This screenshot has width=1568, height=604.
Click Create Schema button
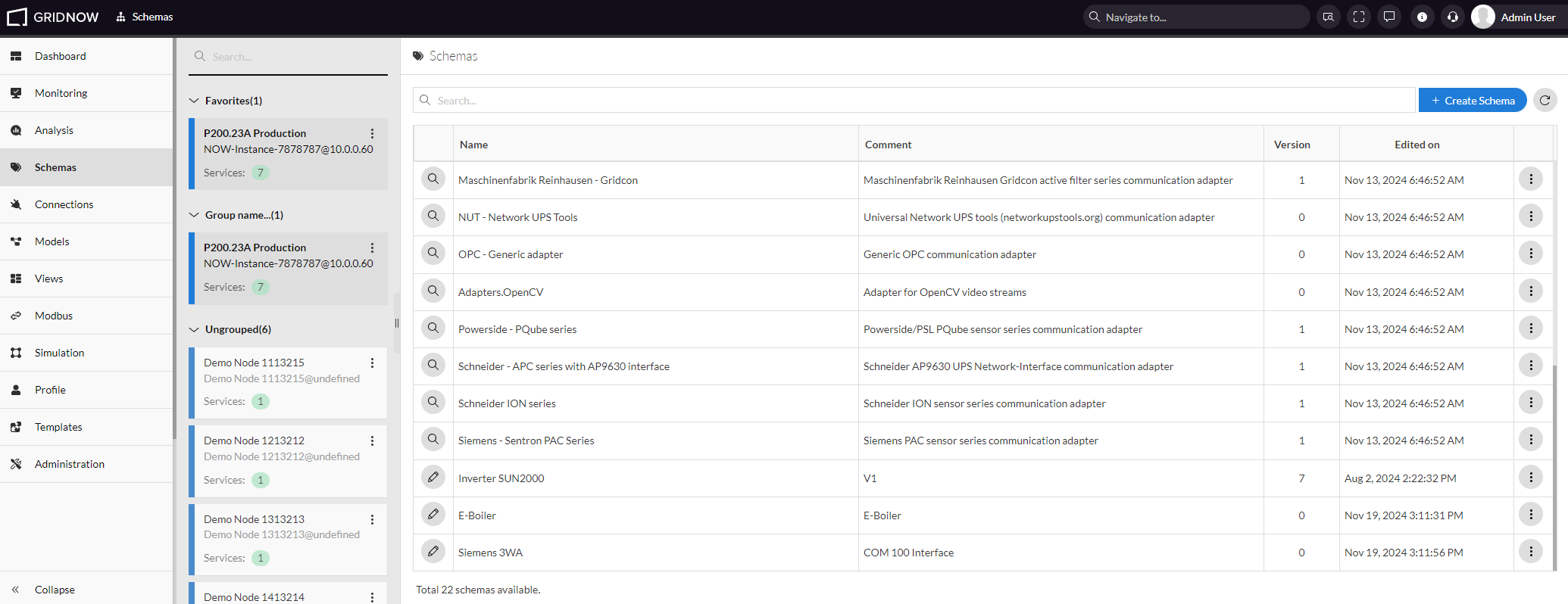[1472, 100]
